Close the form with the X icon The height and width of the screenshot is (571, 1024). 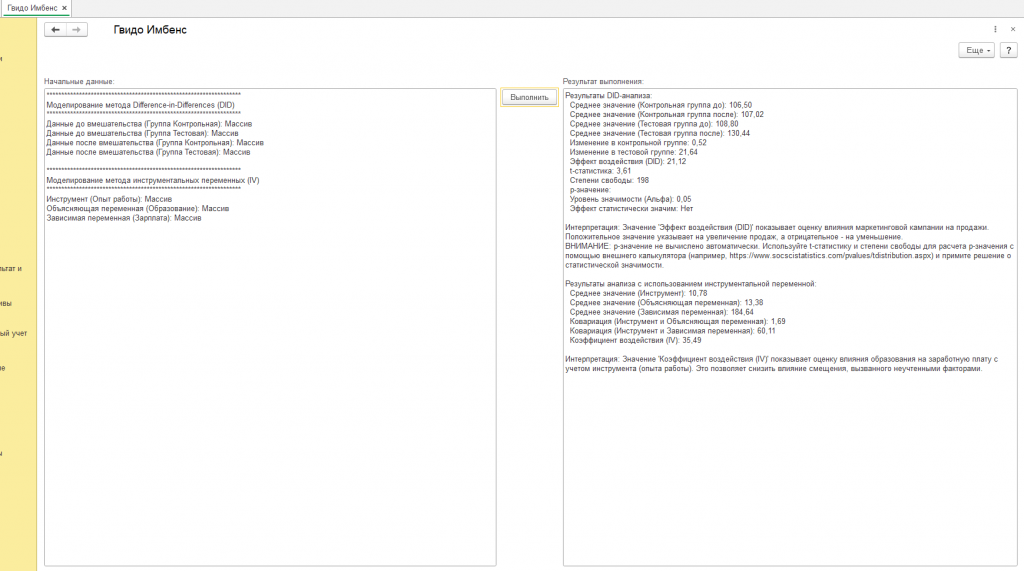point(1013,29)
